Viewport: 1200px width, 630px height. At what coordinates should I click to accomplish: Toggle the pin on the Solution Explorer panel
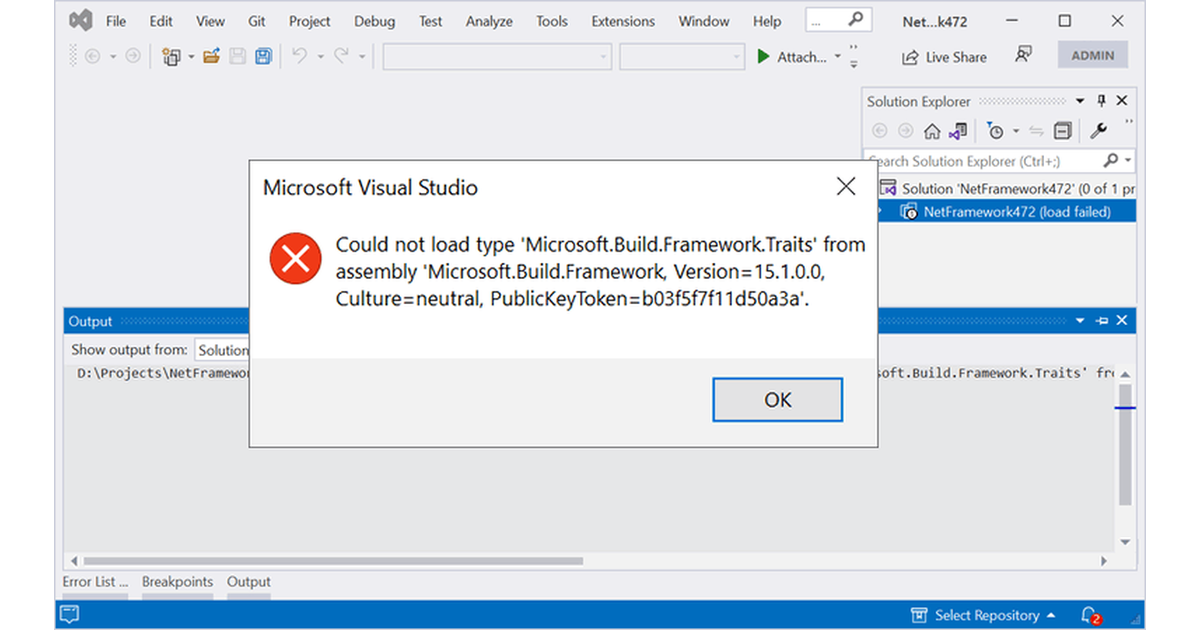tap(1101, 100)
